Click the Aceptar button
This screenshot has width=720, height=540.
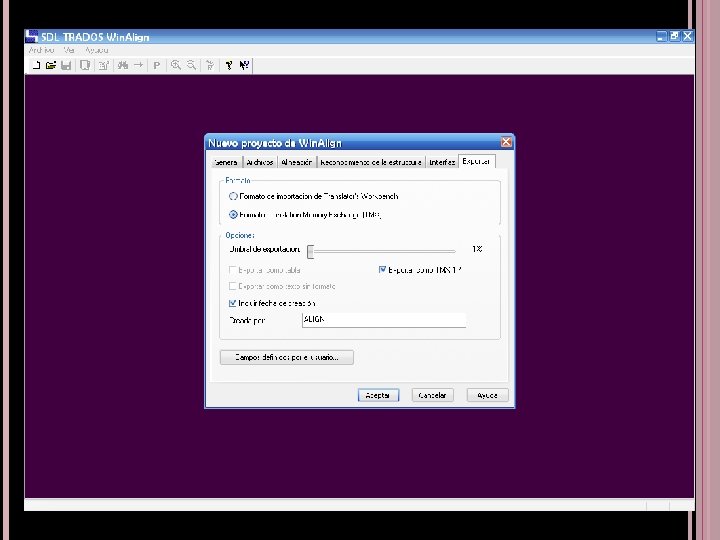point(378,395)
